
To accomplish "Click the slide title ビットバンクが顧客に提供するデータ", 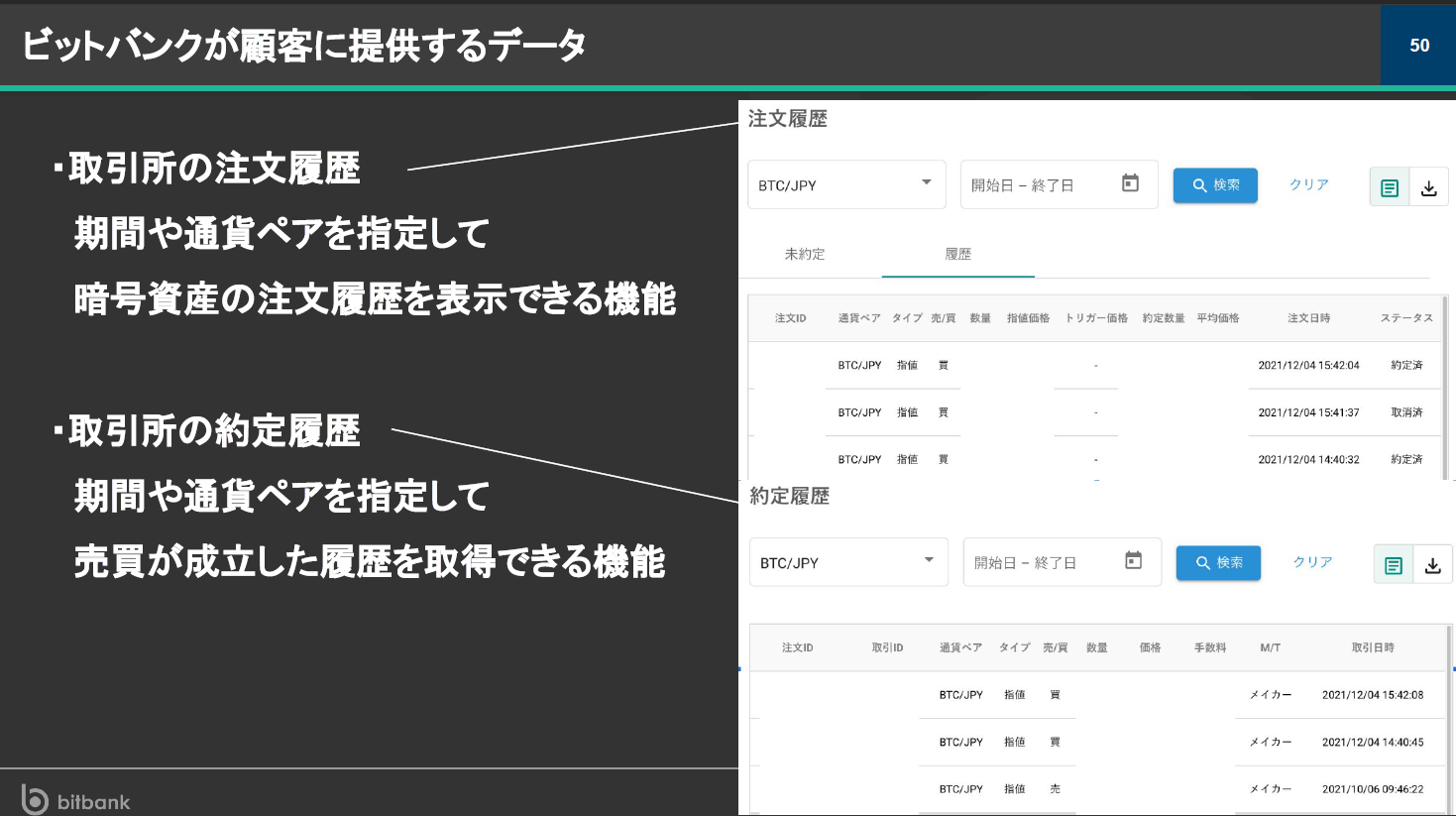I will click(x=304, y=46).
